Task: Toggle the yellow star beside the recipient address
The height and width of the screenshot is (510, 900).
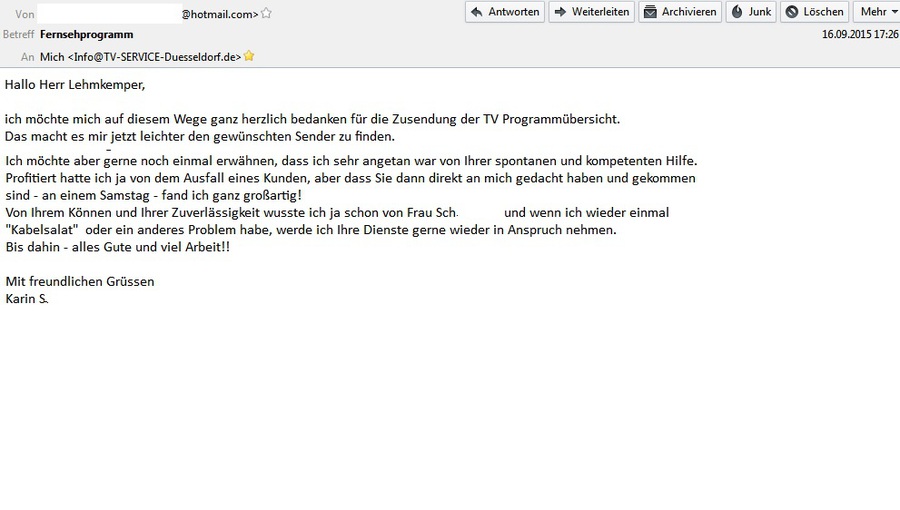Action: [x=249, y=57]
